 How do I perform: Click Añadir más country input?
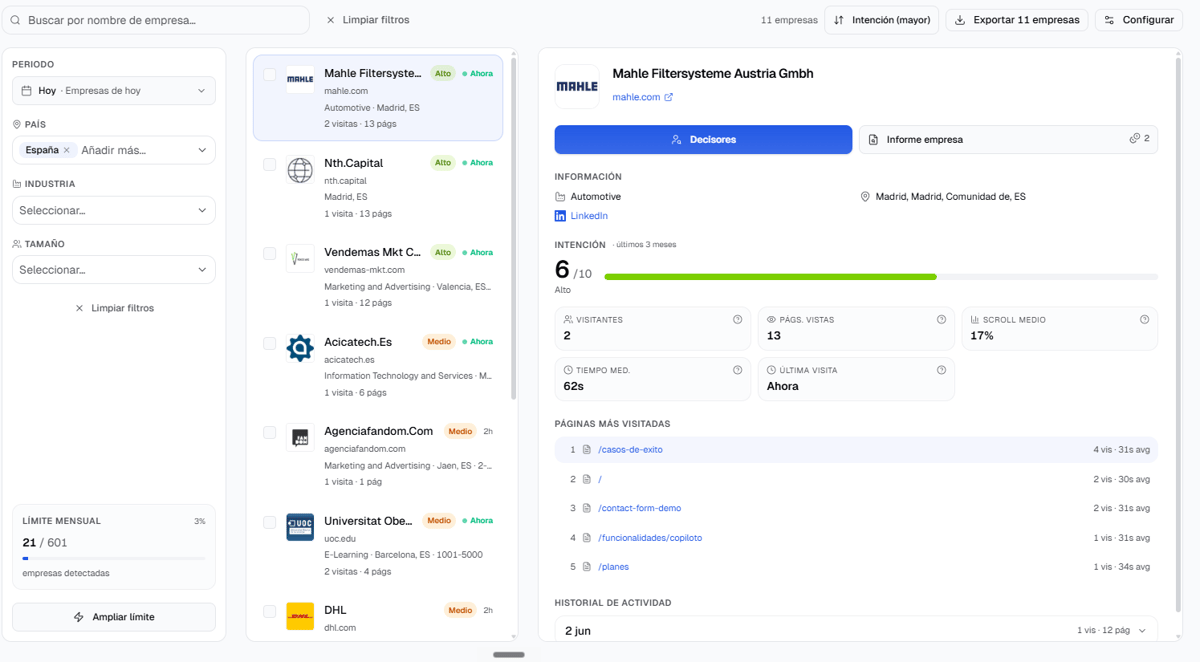tap(113, 151)
